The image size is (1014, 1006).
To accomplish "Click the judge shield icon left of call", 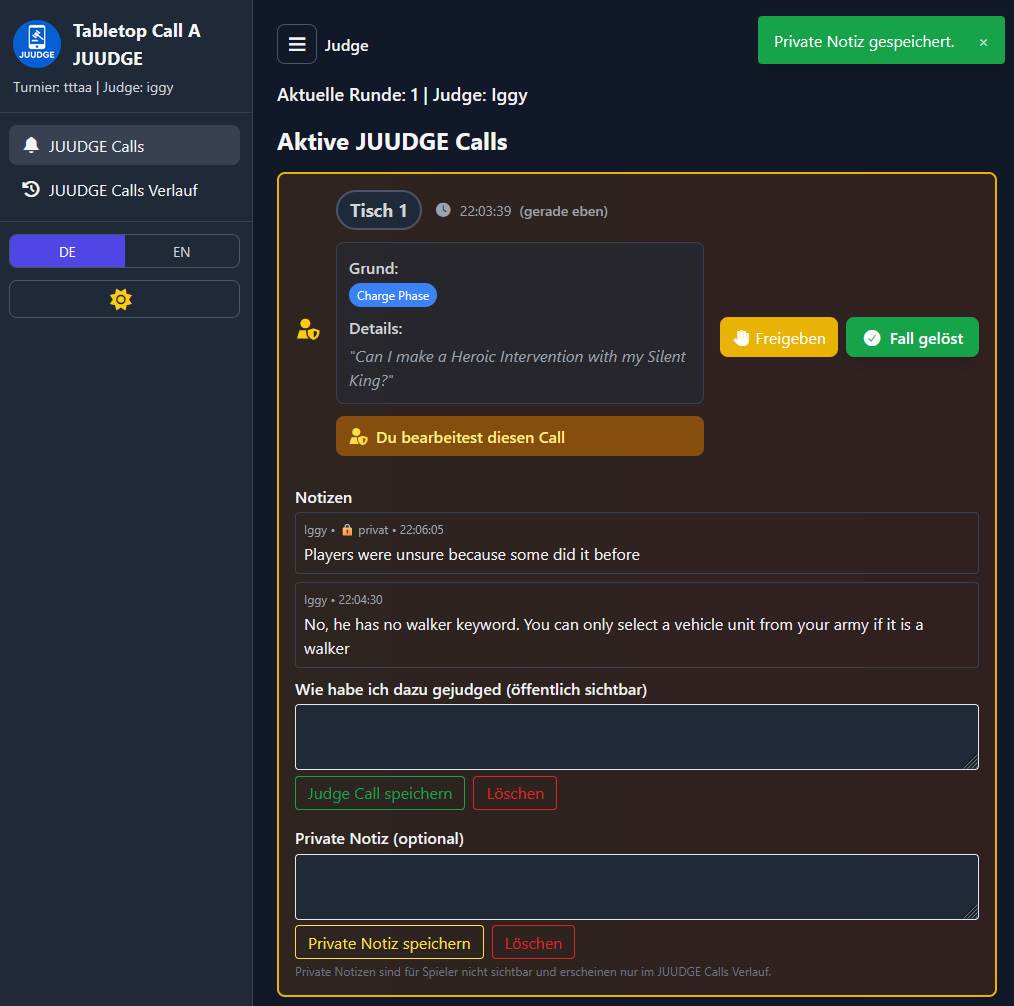I will tap(308, 329).
